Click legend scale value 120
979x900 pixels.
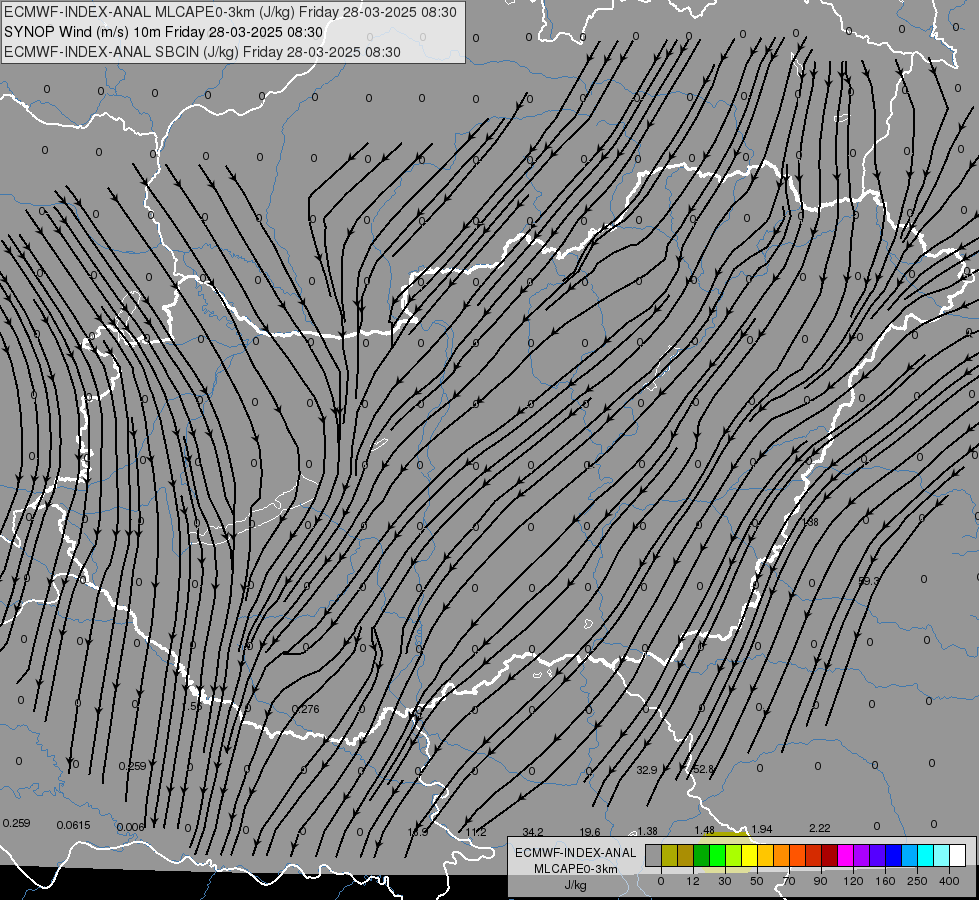(853, 881)
